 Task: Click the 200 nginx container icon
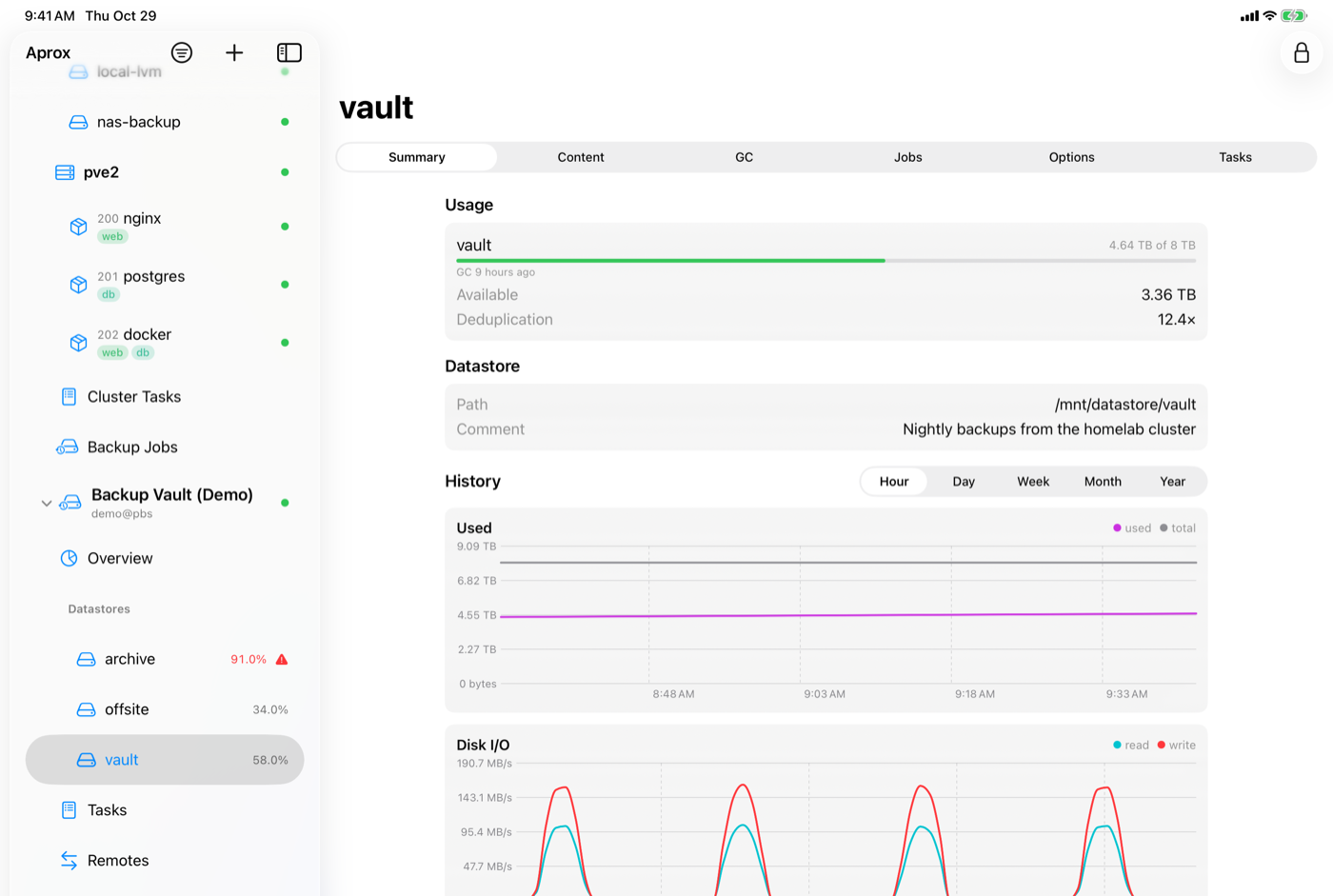pos(79,227)
